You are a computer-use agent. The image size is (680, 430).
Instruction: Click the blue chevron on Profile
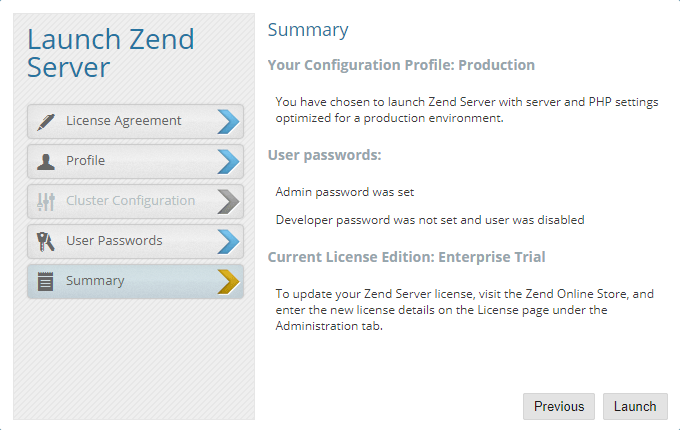(x=229, y=162)
